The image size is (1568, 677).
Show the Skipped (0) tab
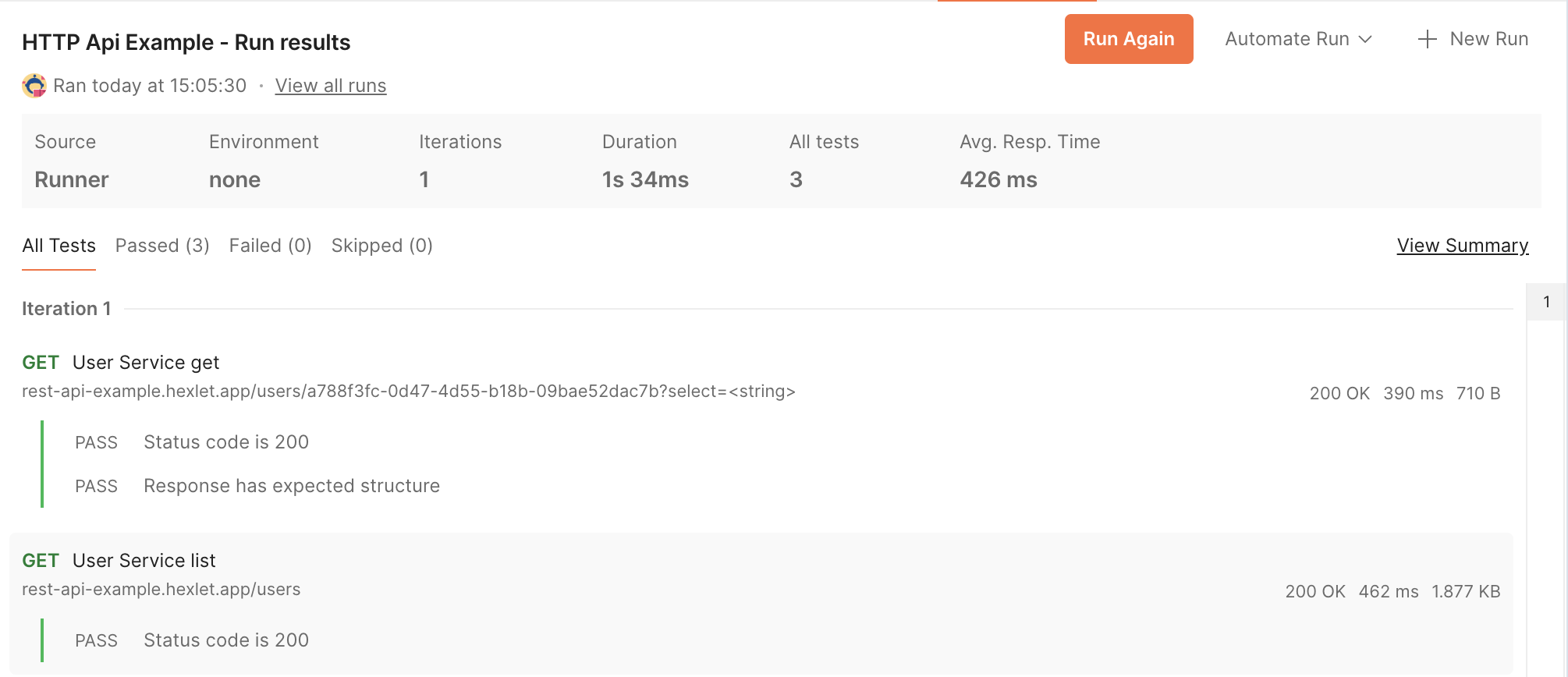(x=381, y=246)
